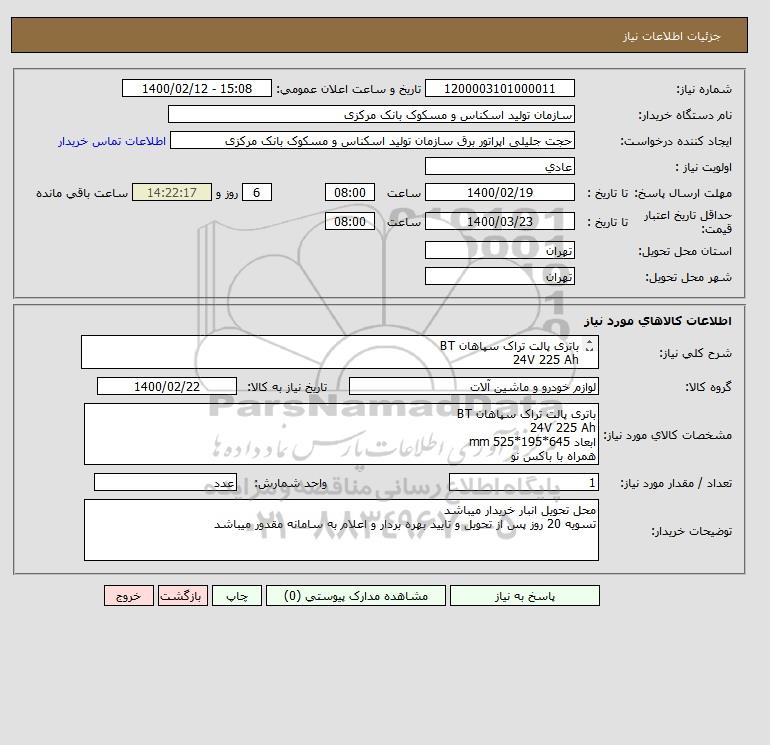Click the 'مهلت ارسال پاسخ:' label

click(x=683, y=193)
